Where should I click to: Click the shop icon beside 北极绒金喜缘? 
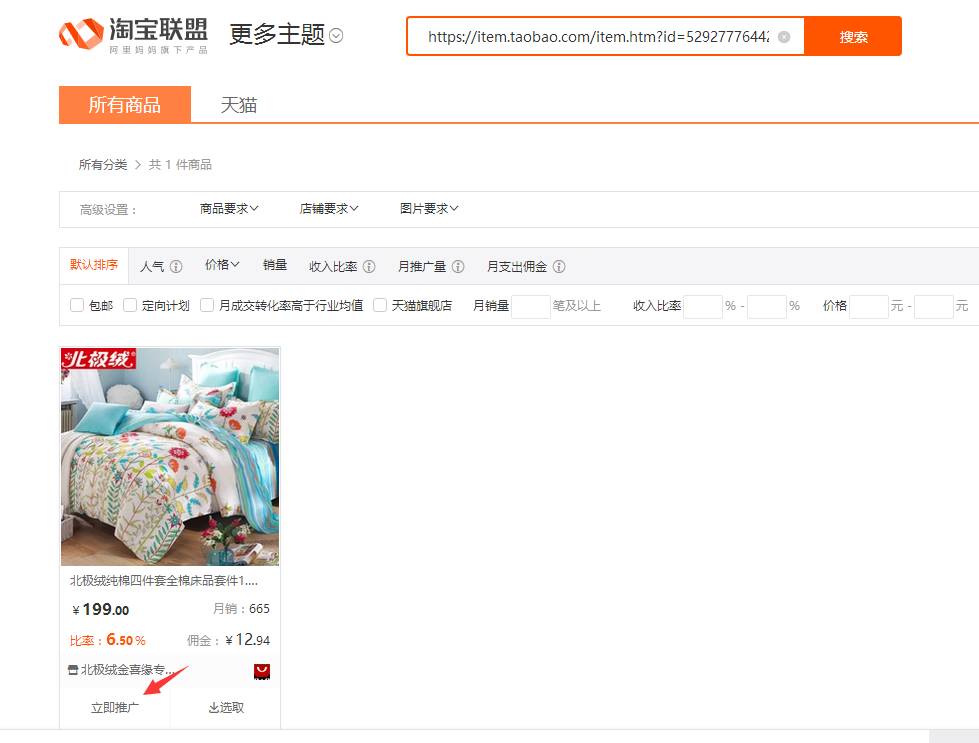click(73, 670)
